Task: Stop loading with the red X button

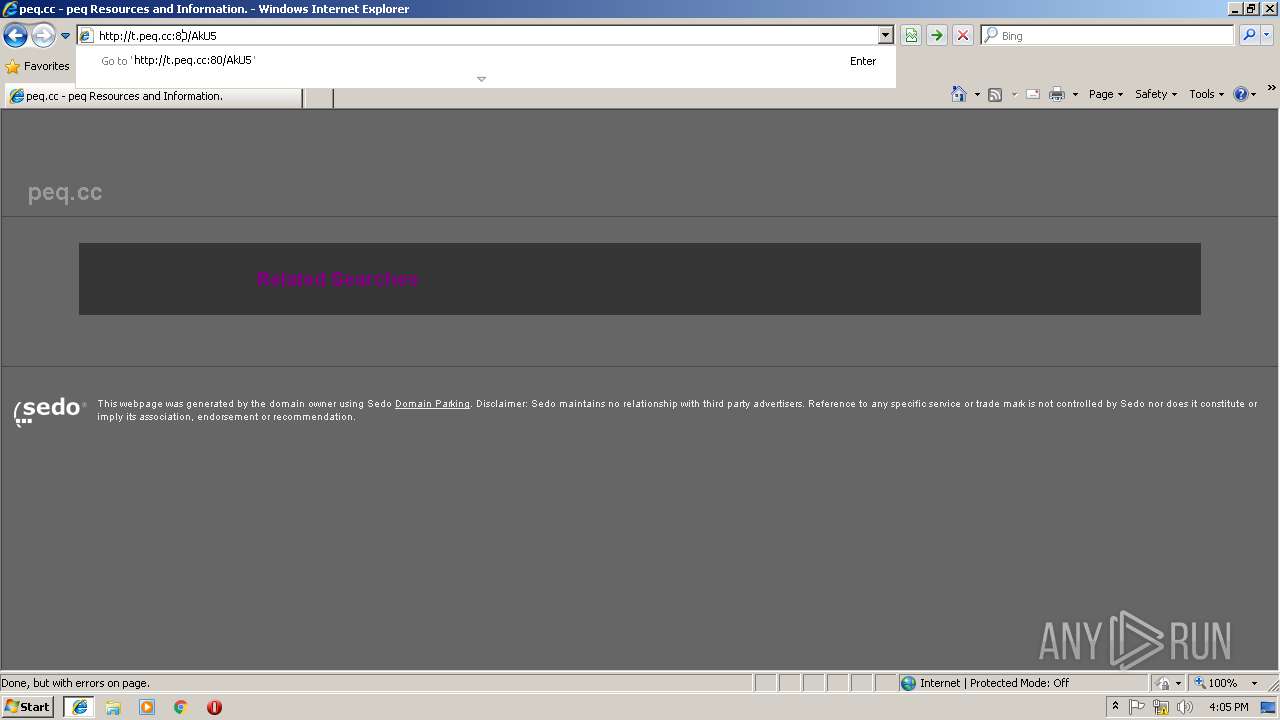Action: (x=962, y=35)
